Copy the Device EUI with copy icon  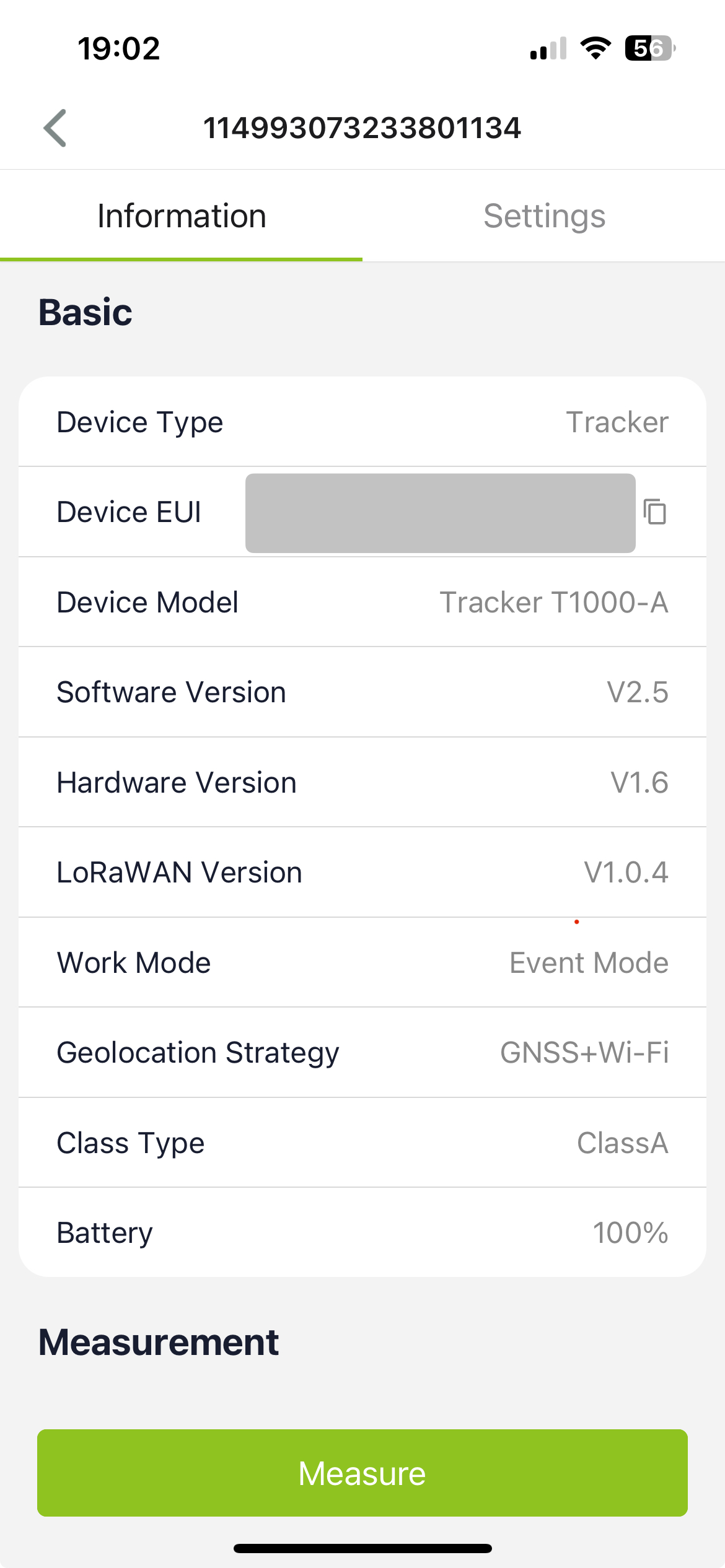click(654, 512)
